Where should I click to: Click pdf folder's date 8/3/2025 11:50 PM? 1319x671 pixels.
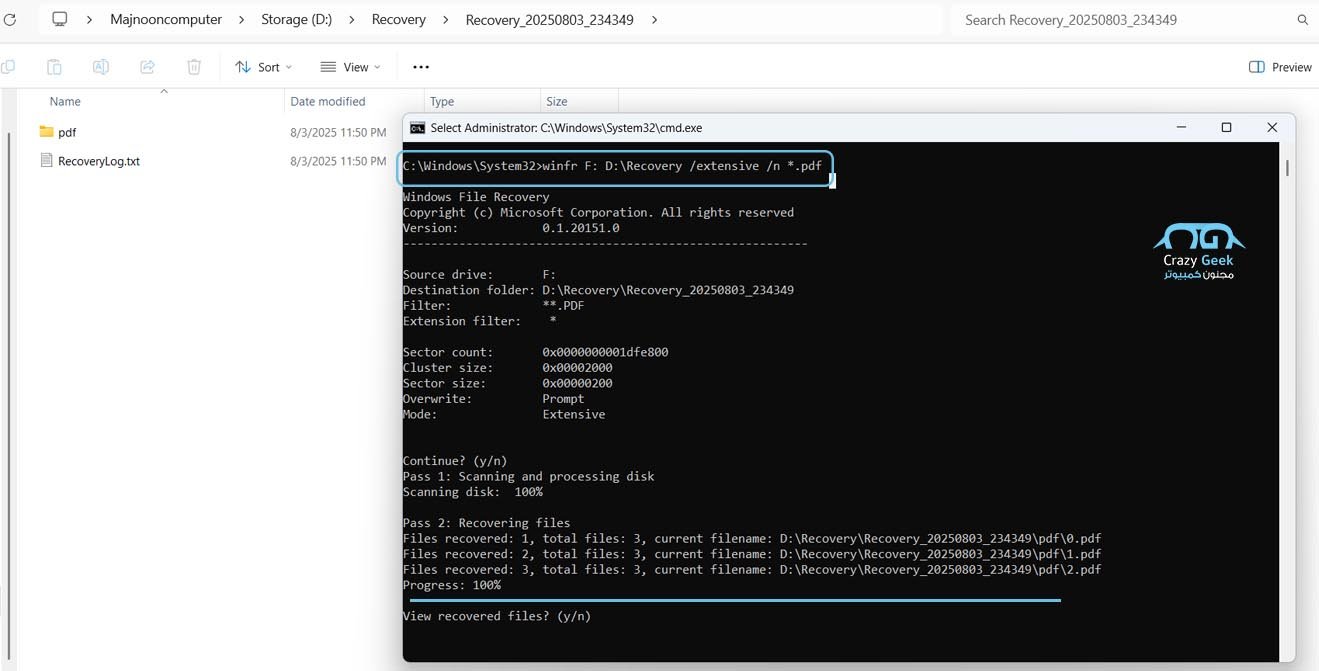pos(338,132)
